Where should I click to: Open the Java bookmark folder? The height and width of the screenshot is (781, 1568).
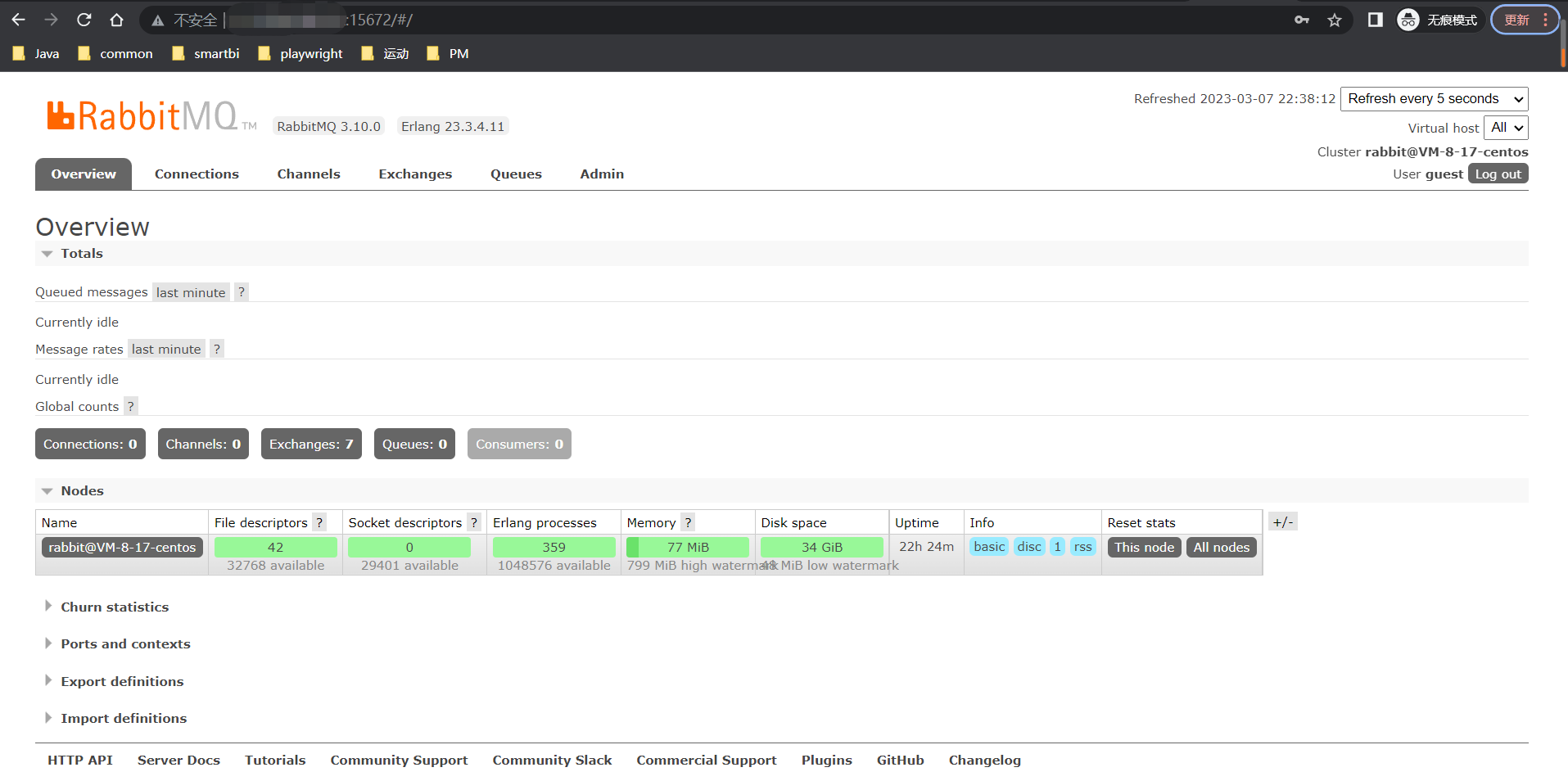(36, 54)
